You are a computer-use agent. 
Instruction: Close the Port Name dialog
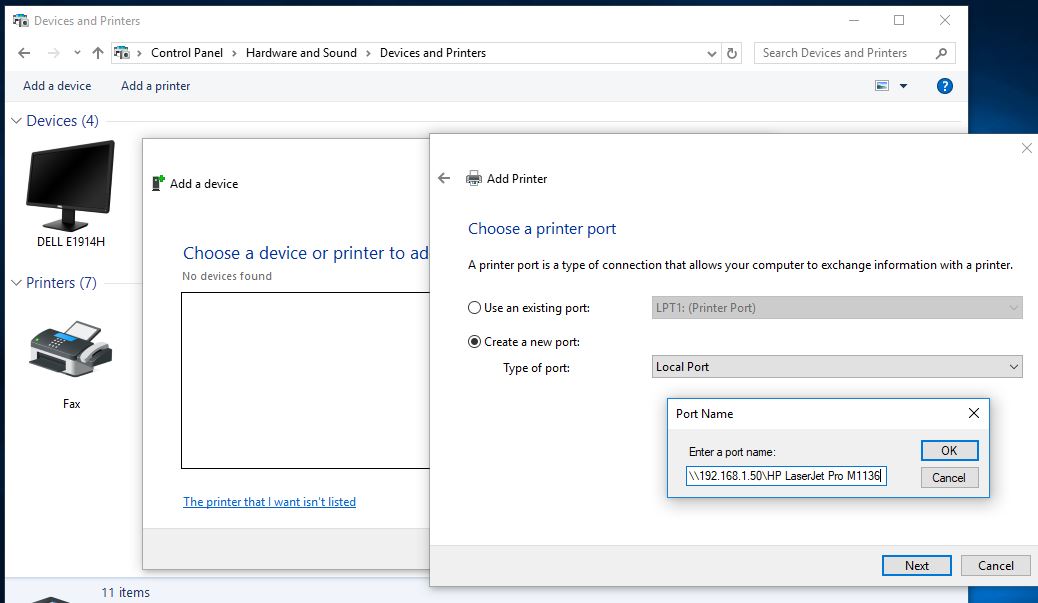[x=974, y=413]
